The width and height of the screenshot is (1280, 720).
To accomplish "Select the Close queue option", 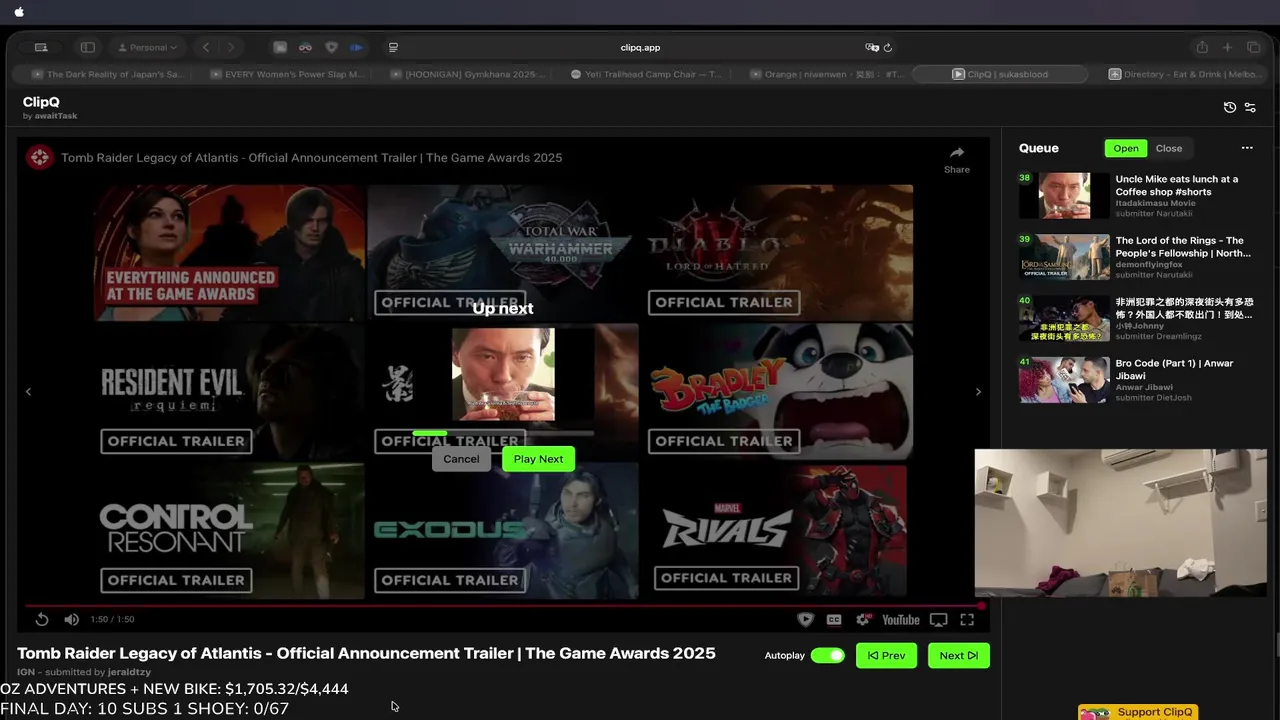I will (x=1169, y=148).
